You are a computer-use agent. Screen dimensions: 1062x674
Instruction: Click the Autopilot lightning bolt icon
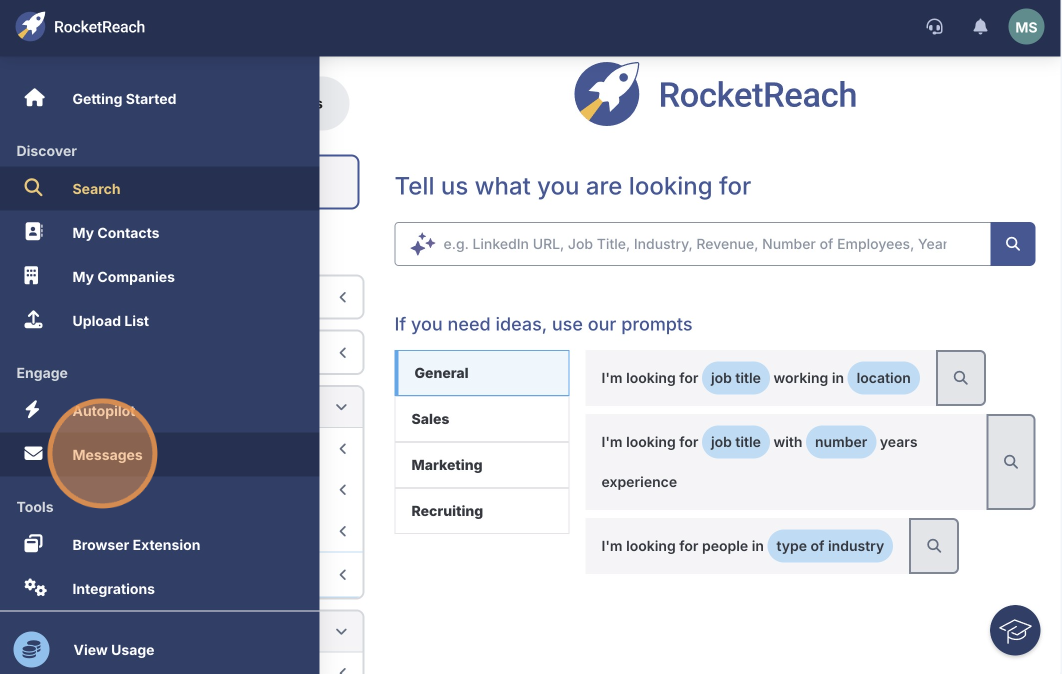pos(33,409)
